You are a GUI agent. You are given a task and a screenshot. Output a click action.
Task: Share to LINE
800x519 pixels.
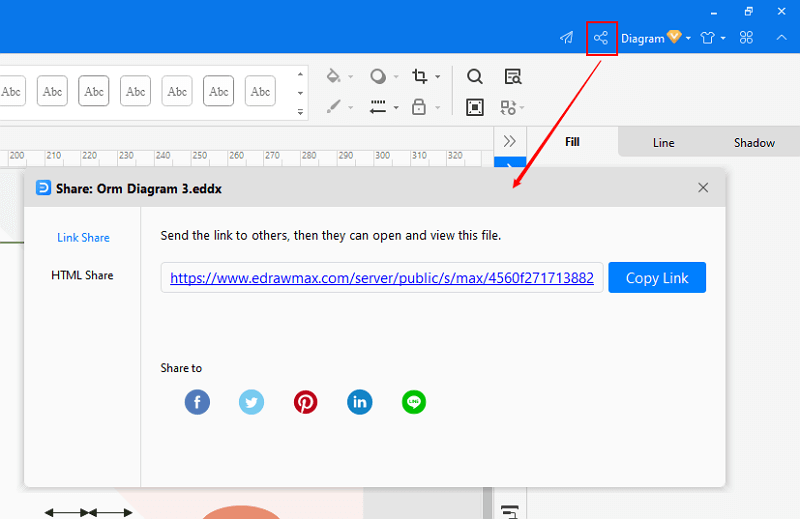(x=414, y=402)
